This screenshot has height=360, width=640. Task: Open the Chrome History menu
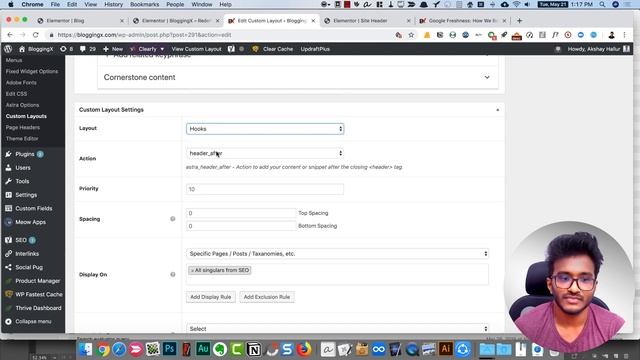[x=113, y=4]
